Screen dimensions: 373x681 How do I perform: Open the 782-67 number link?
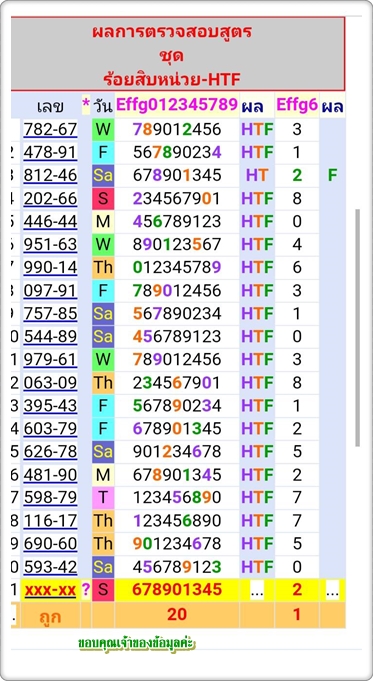point(50,129)
